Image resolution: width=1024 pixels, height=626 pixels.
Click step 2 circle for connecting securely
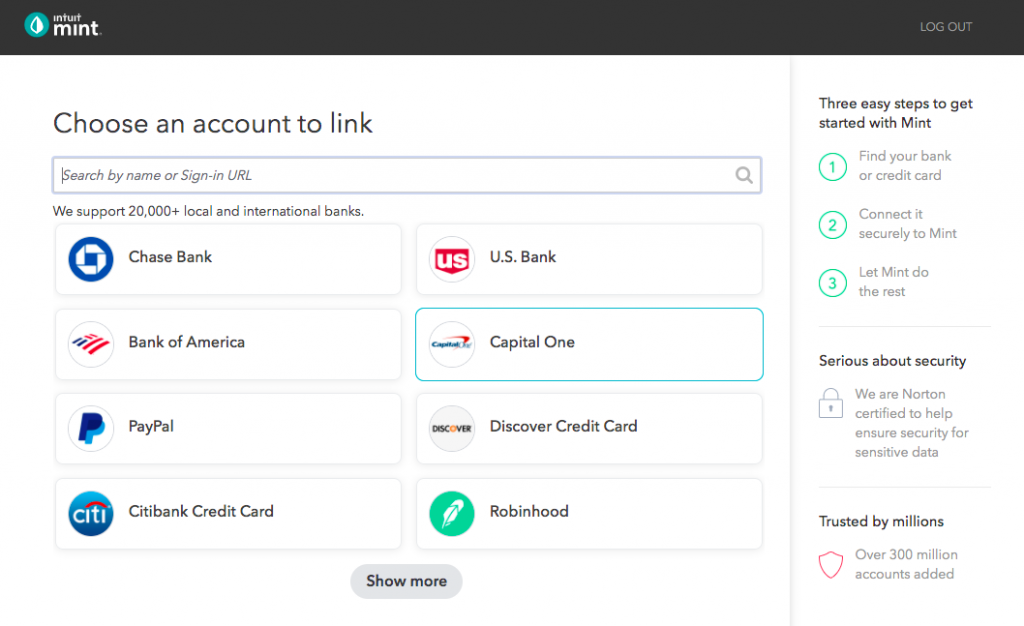(x=833, y=225)
